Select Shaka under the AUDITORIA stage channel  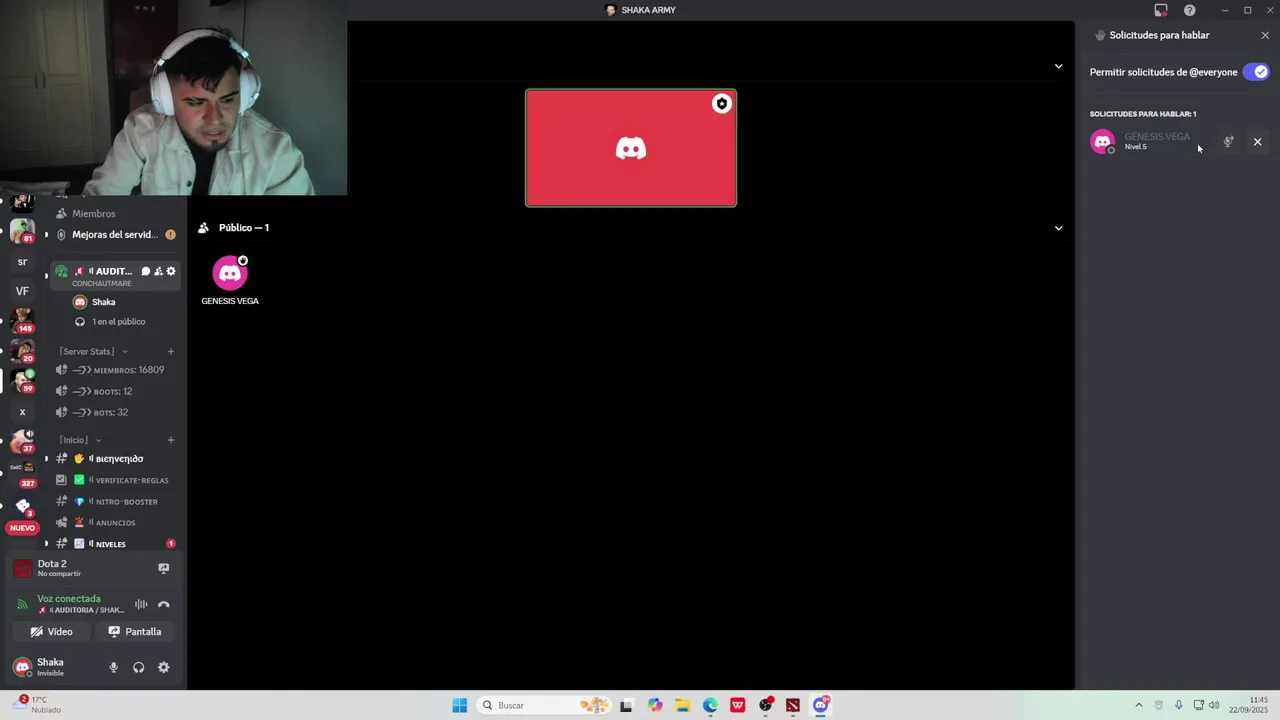pyautogui.click(x=103, y=302)
